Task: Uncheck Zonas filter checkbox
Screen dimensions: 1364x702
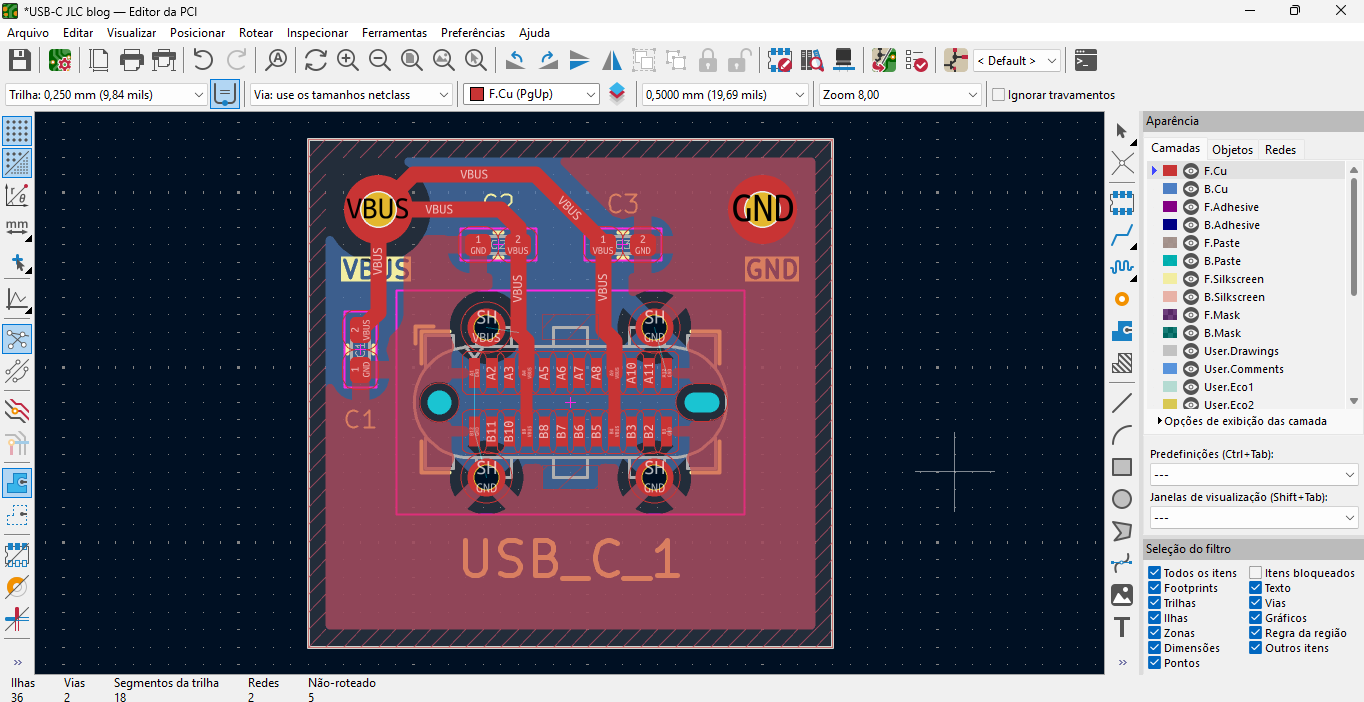Action: point(1155,633)
